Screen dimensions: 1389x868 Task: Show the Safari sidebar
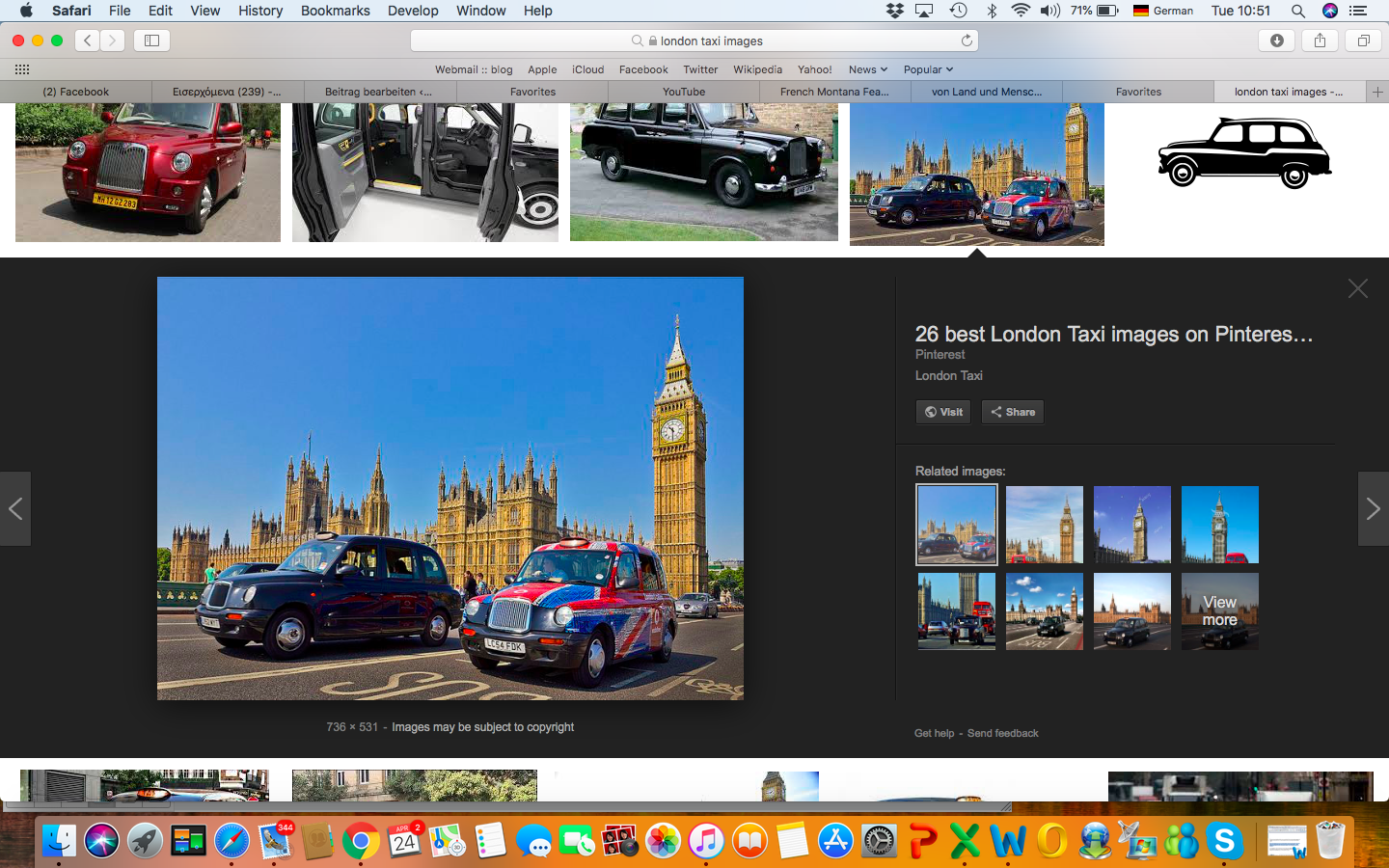coord(151,41)
